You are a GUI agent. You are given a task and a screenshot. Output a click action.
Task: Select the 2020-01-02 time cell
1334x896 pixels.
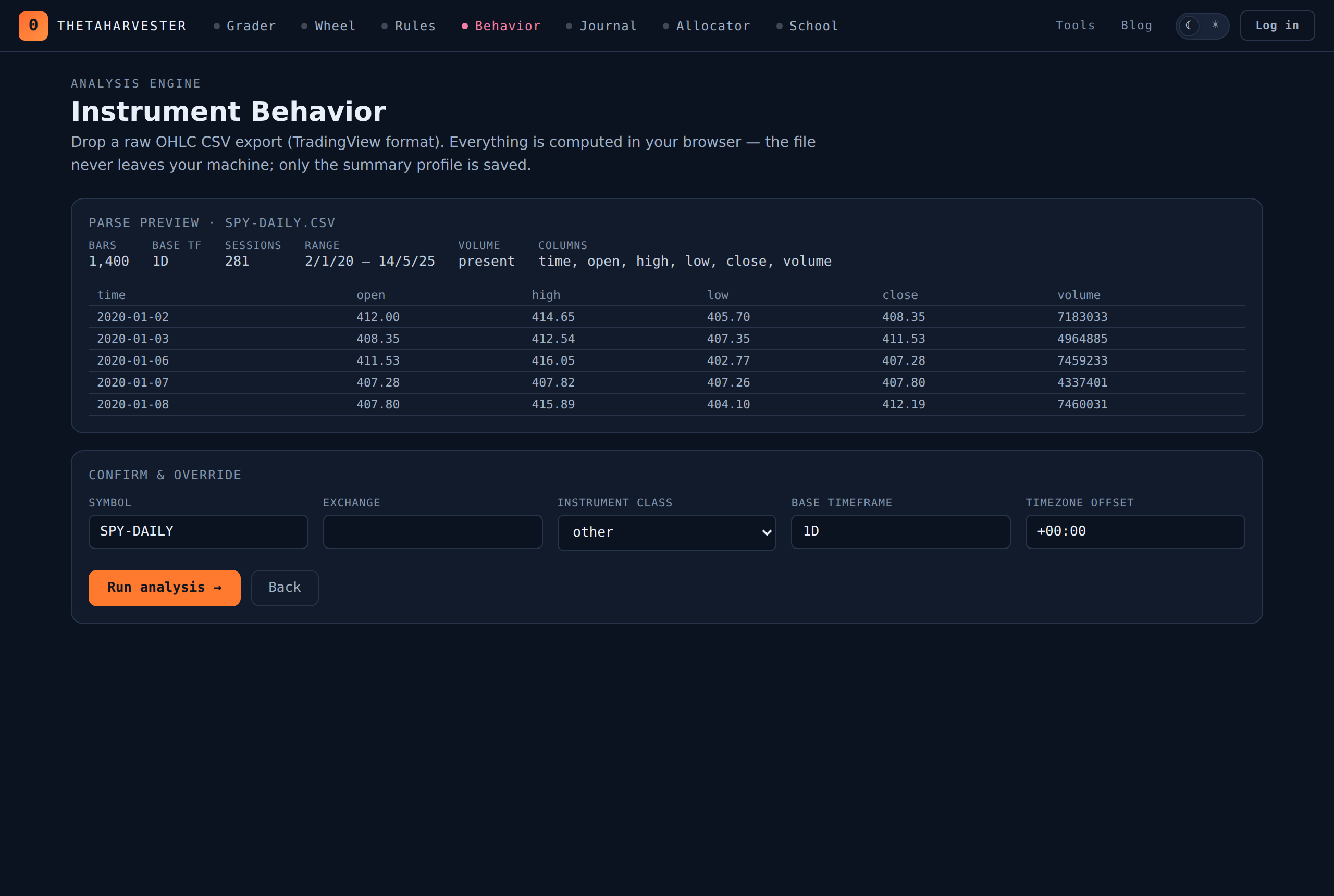133,317
